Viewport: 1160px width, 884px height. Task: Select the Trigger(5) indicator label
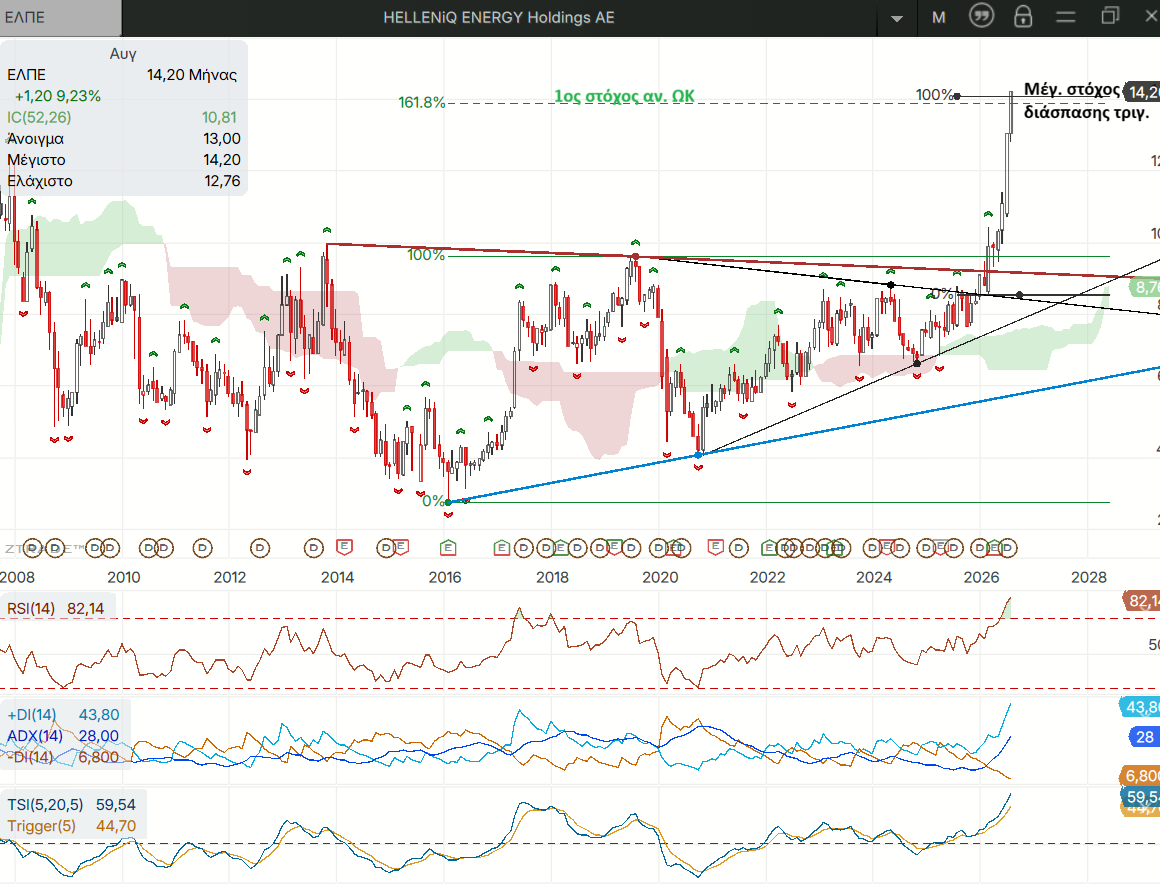click(41, 826)
